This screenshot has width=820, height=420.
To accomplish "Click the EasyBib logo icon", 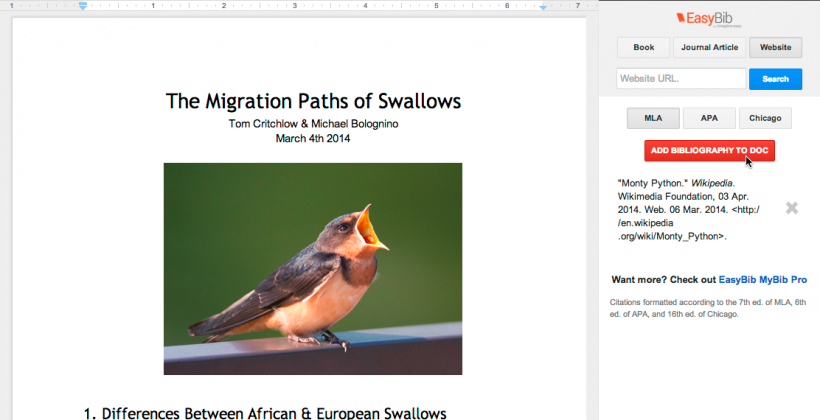I will click(683, 18).
